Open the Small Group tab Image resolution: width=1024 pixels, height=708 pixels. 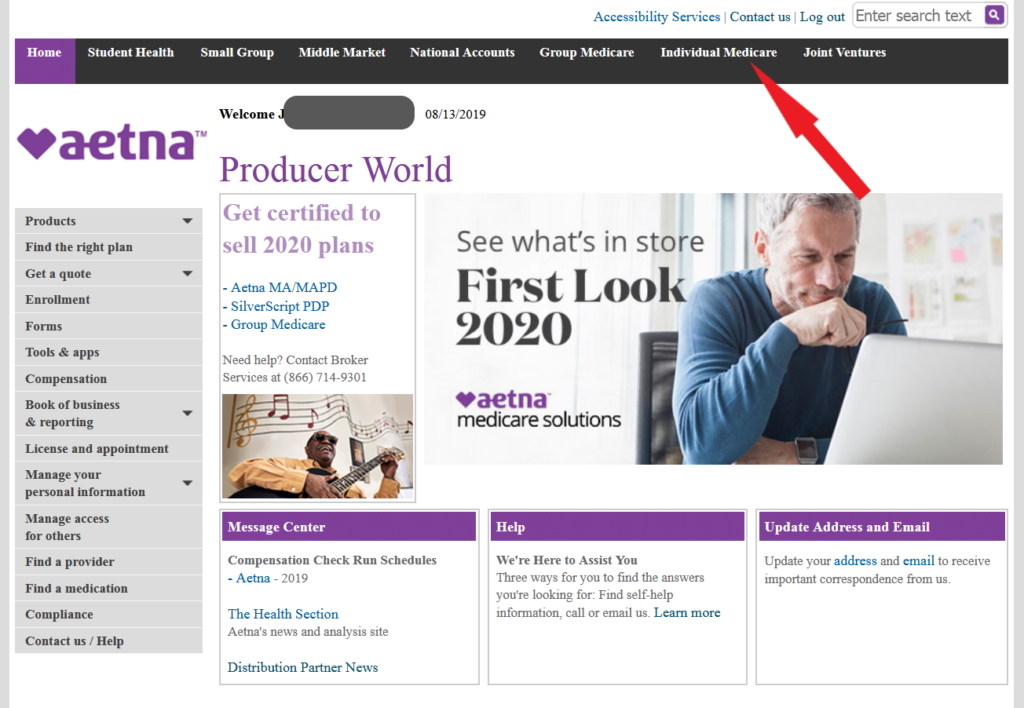(x=237, y=53)
